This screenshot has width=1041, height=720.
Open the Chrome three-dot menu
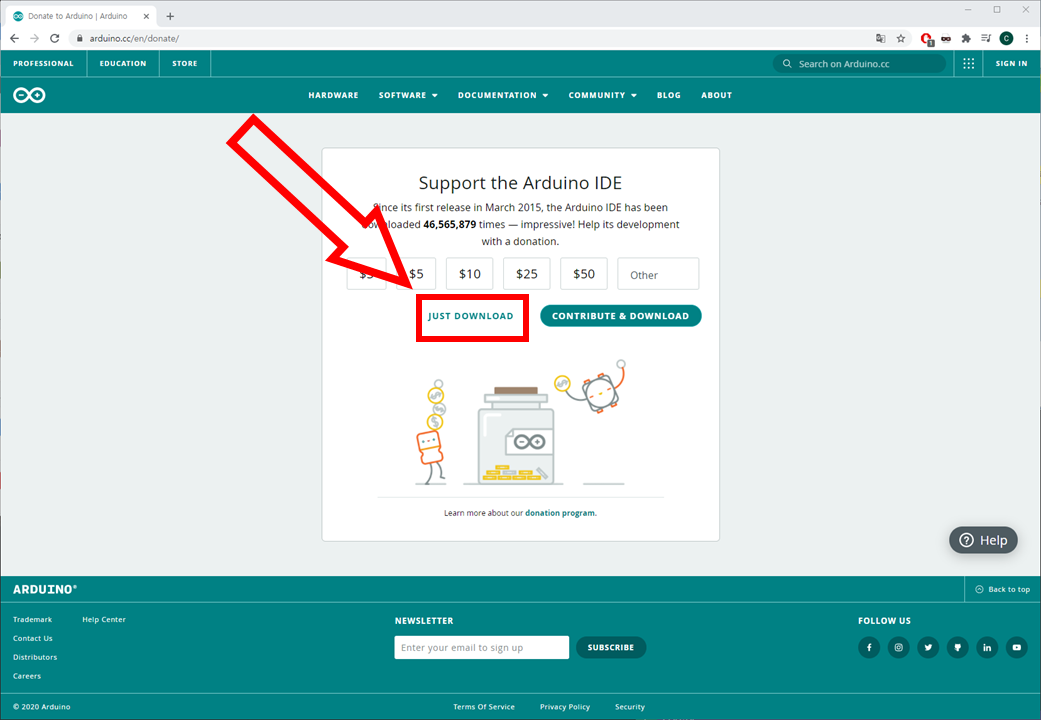click(x=1026, y=39)
